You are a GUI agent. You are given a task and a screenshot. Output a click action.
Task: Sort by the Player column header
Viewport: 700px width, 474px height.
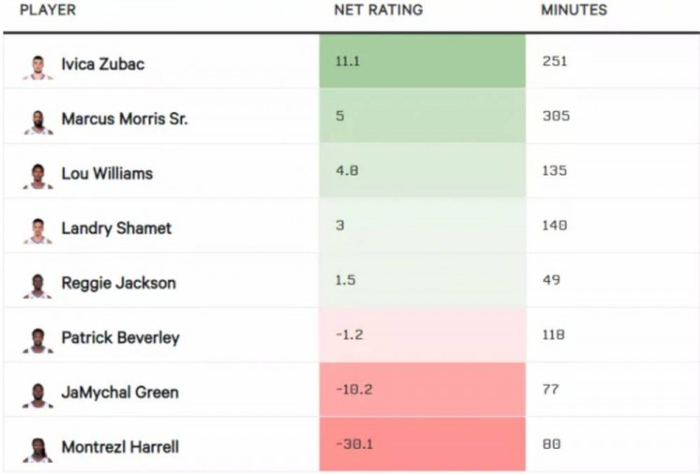pos(48,10)
